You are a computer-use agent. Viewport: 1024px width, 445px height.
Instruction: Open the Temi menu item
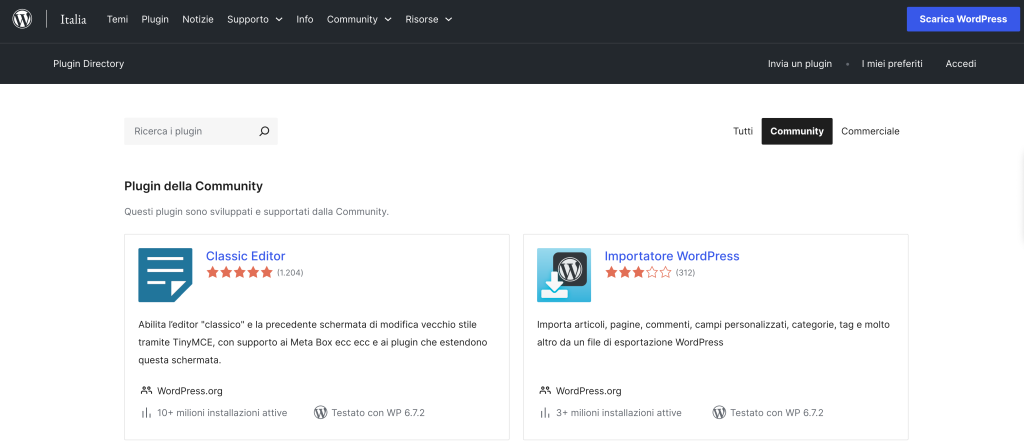[117, 19]
